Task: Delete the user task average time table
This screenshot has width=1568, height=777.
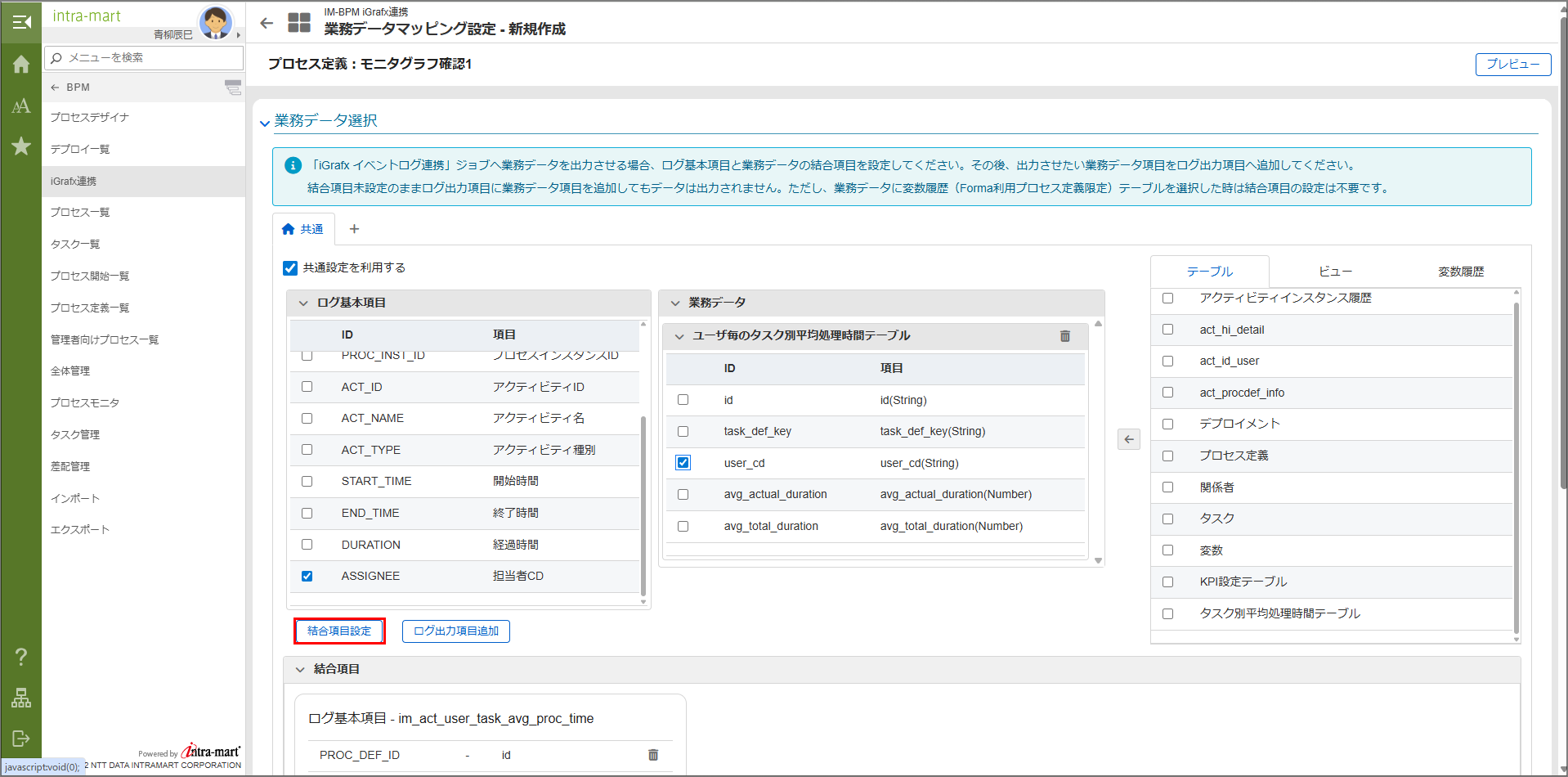Action: pyautogui.click(x=1064, y=336)
